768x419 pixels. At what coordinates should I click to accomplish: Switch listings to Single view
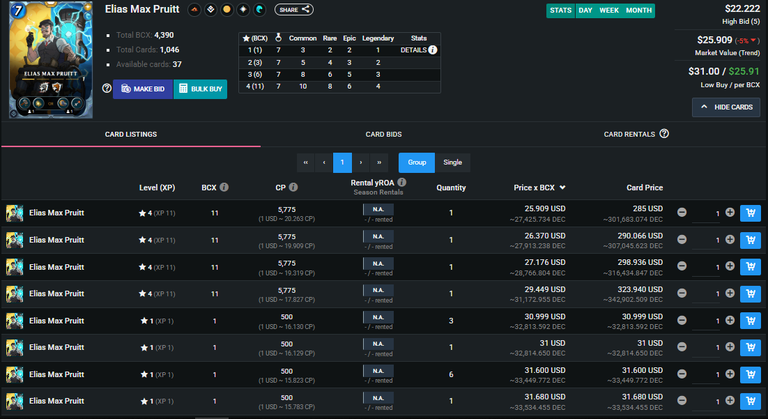tap(453, 162)
